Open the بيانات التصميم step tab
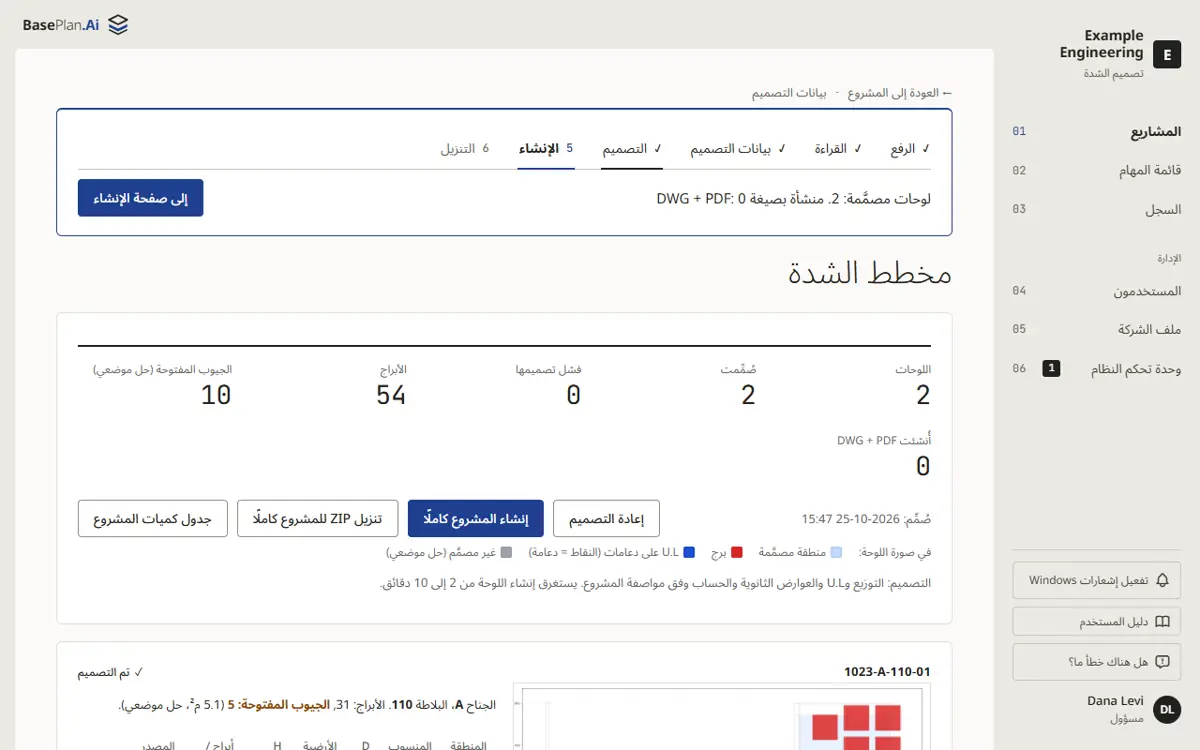The height and width of the screenshot is (750, 1200). (738, 149)
